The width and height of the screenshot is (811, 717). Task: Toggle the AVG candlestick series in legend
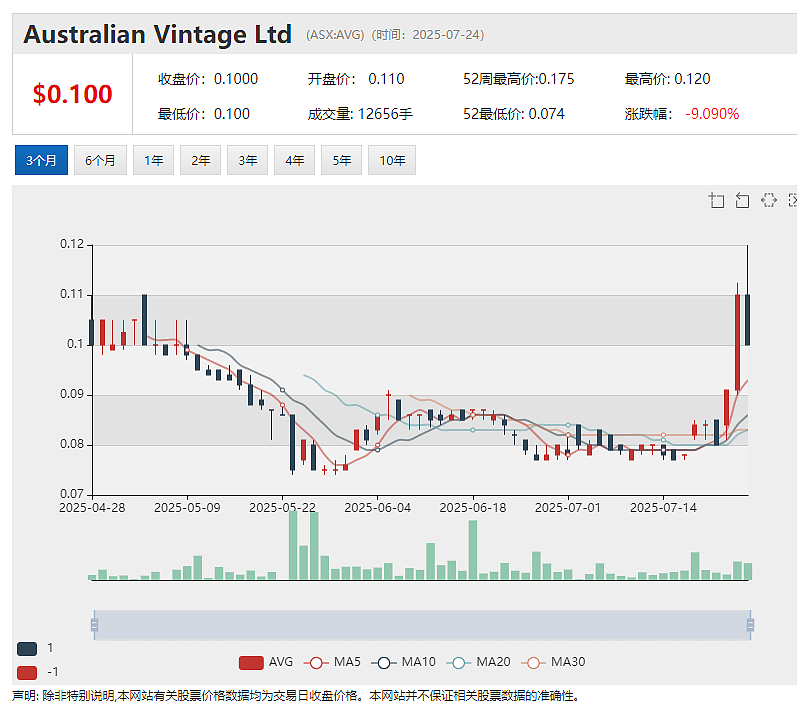coord(266,662)
